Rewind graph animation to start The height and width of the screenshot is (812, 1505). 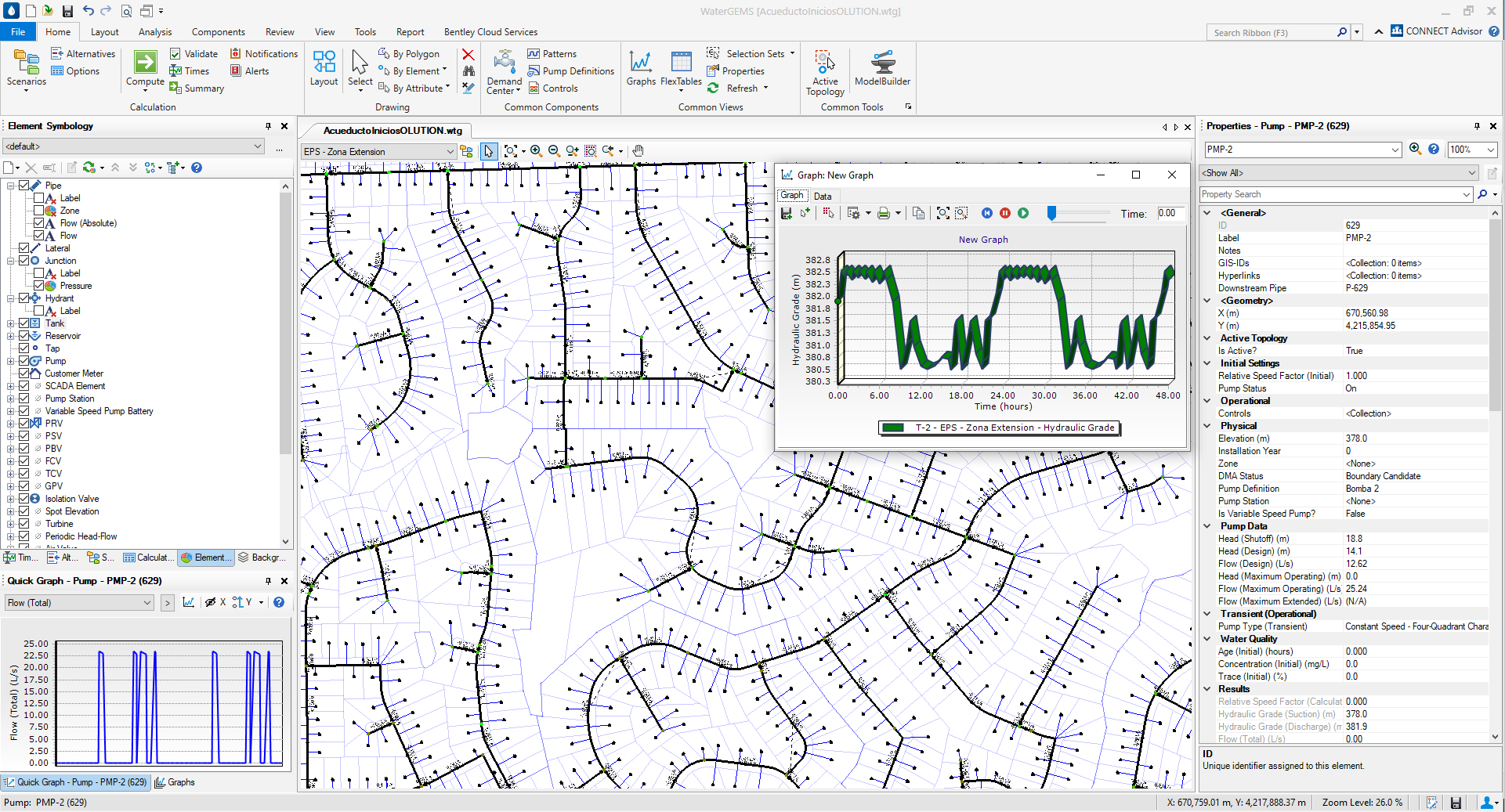pyautogui.click(x=987, y=213)
